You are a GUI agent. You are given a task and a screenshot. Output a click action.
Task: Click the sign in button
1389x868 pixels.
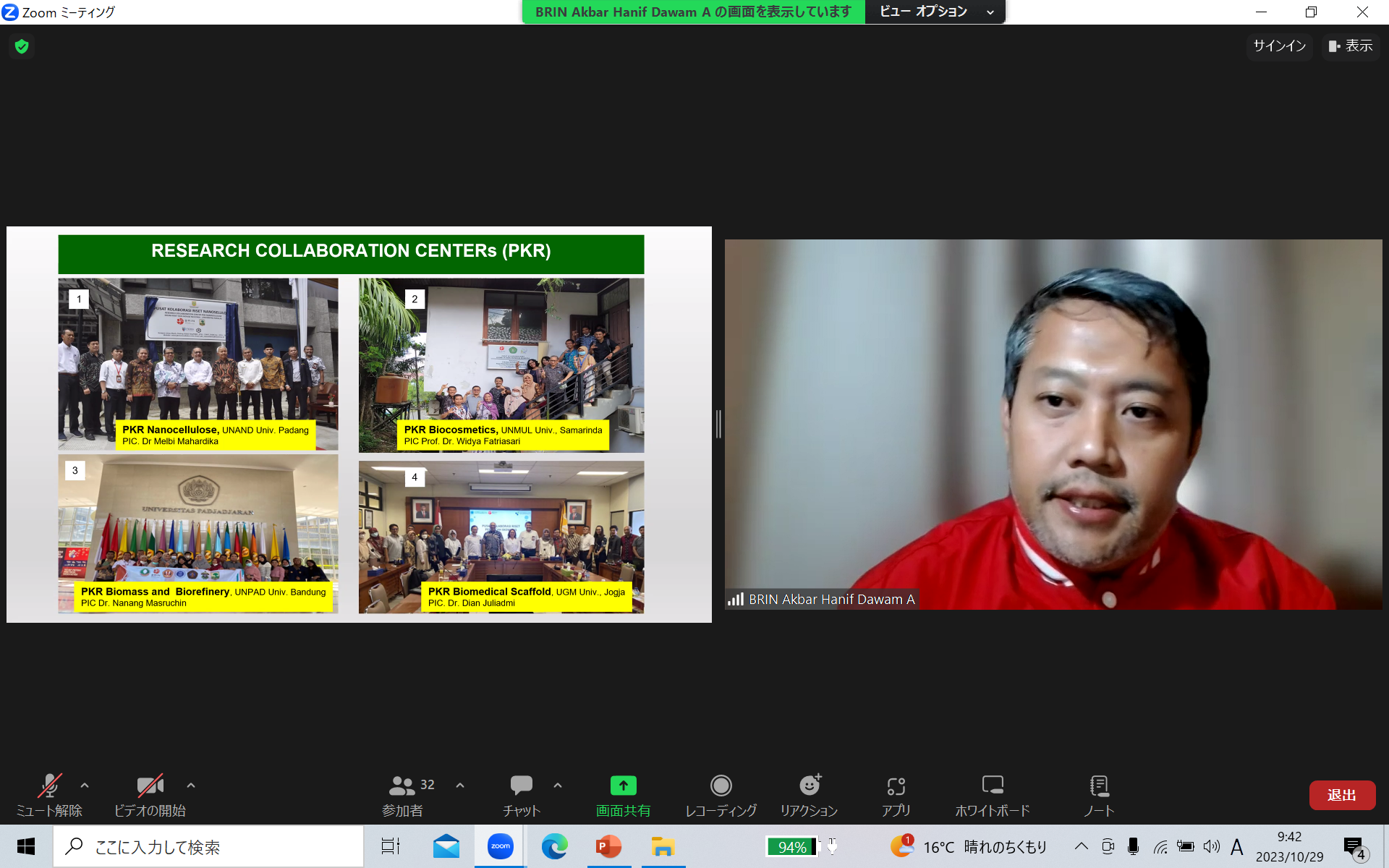point(1279,46)
